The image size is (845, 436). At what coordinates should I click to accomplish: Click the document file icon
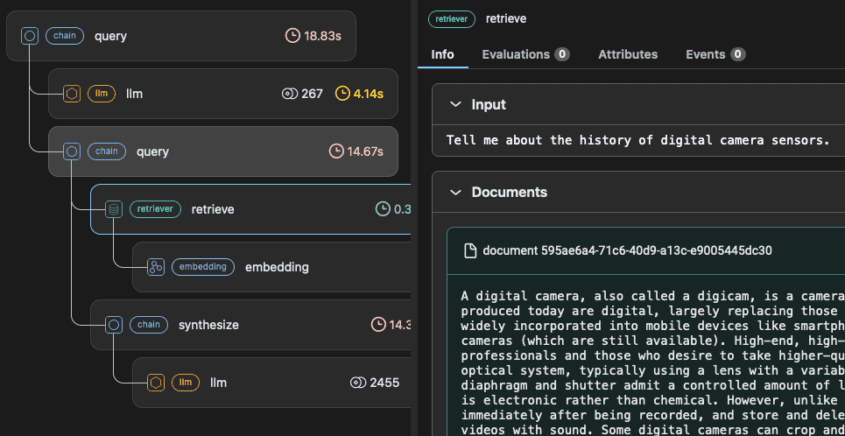(x=470, y=251)
